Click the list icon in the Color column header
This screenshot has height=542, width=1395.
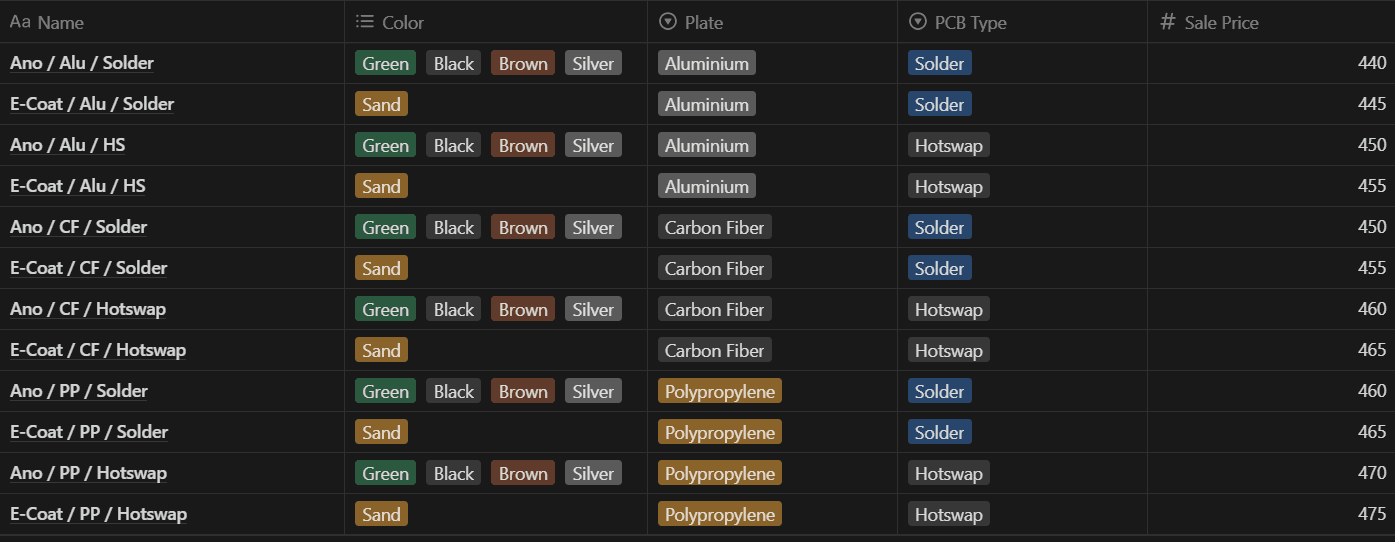click(x=365, y=22)
